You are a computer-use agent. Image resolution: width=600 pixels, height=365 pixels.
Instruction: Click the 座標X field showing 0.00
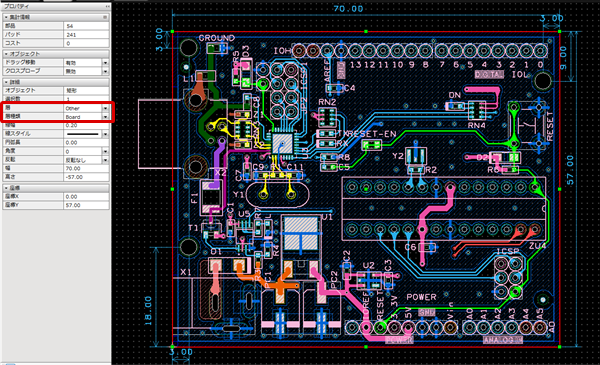[x=86, y=196]
